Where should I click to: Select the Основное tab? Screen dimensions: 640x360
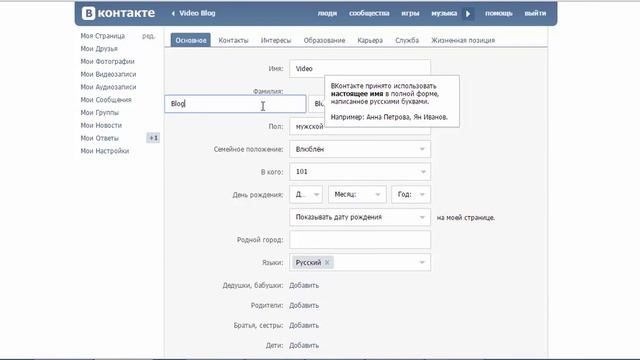point(191,40)
